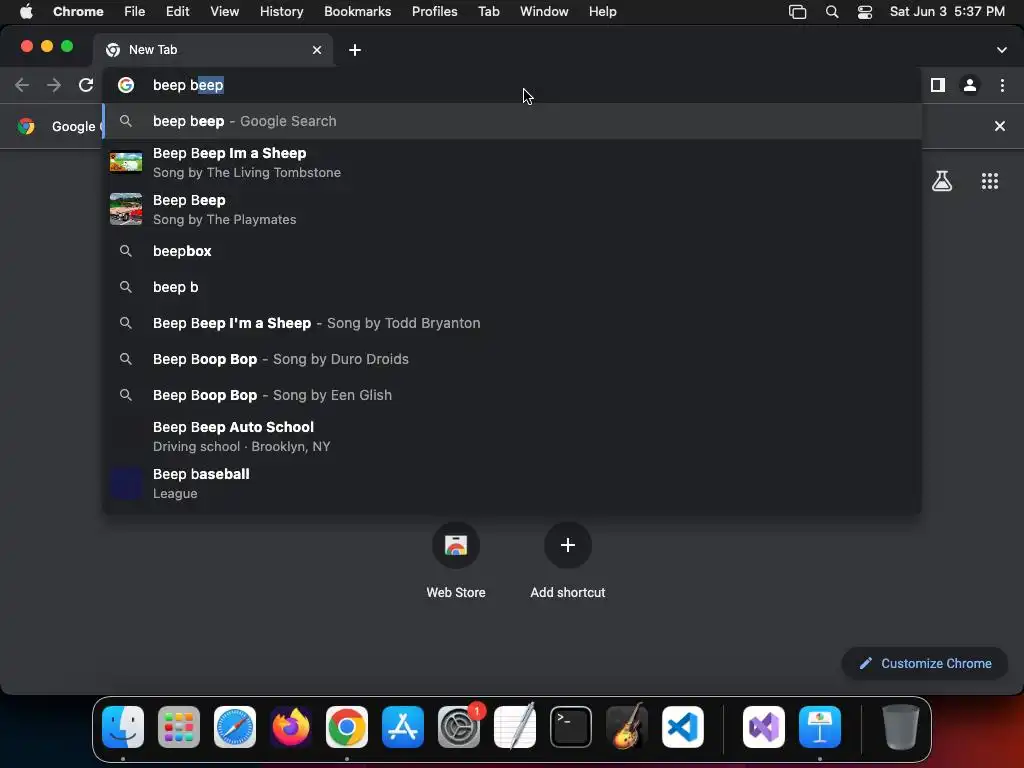Viewport: 1024px width, 768px height.
Task: Open the side panel toggle icon
Action: click(938, 85)
